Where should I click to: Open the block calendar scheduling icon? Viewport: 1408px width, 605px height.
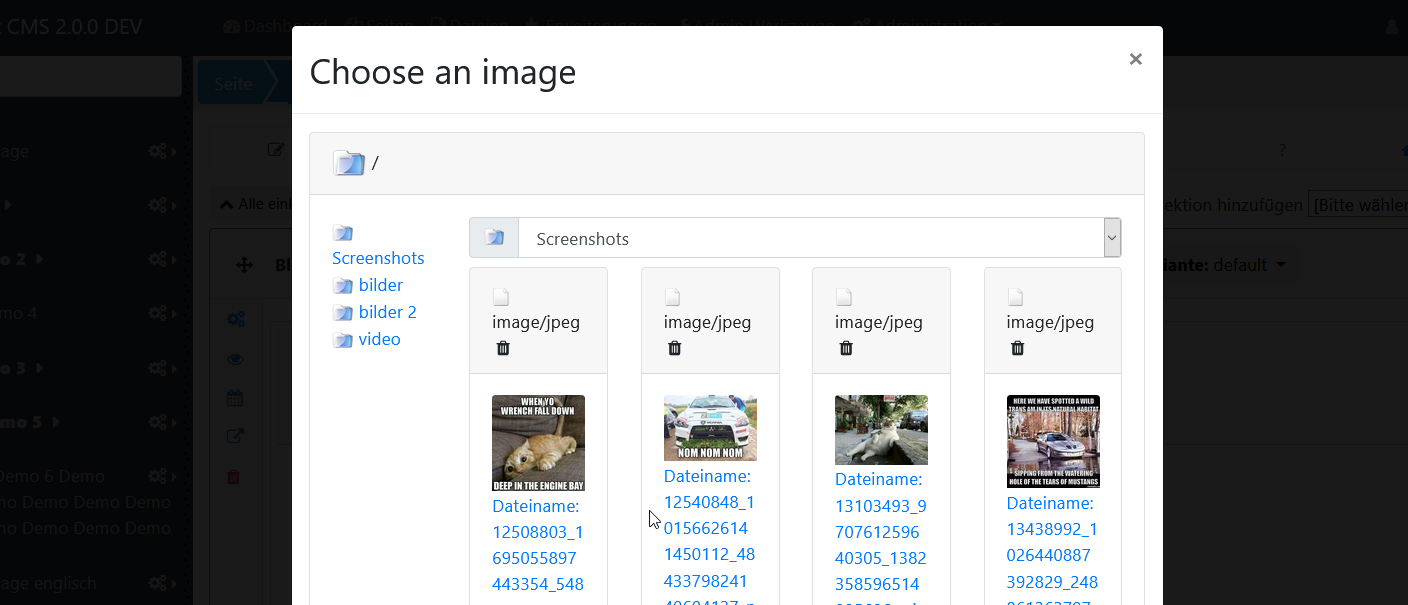click(x=235, y=398)
